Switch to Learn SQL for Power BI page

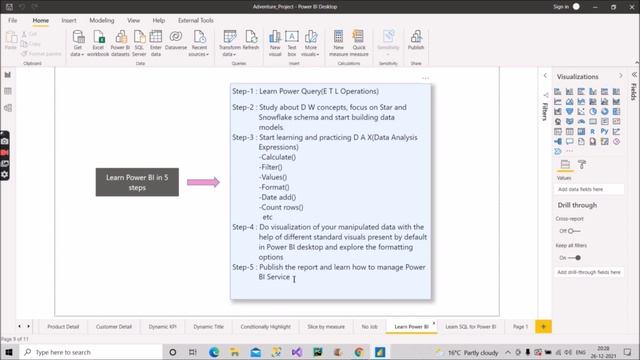click(x=471, y=327)
